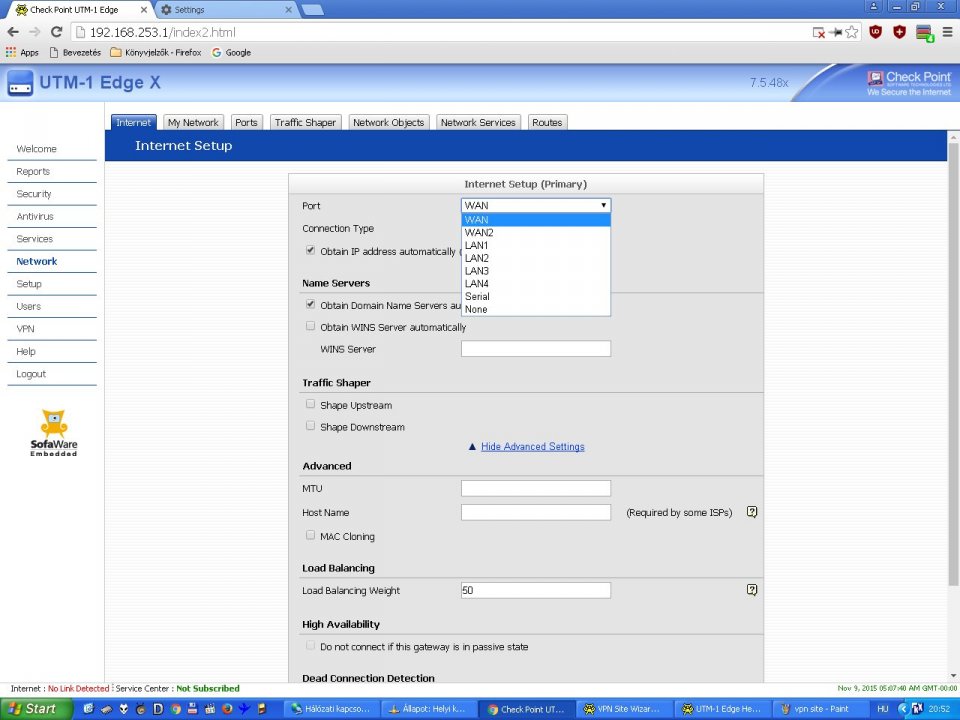Viewport: 960px width, 720px height.
Task: Click the Host Name input field
Action: pos(536,512)
